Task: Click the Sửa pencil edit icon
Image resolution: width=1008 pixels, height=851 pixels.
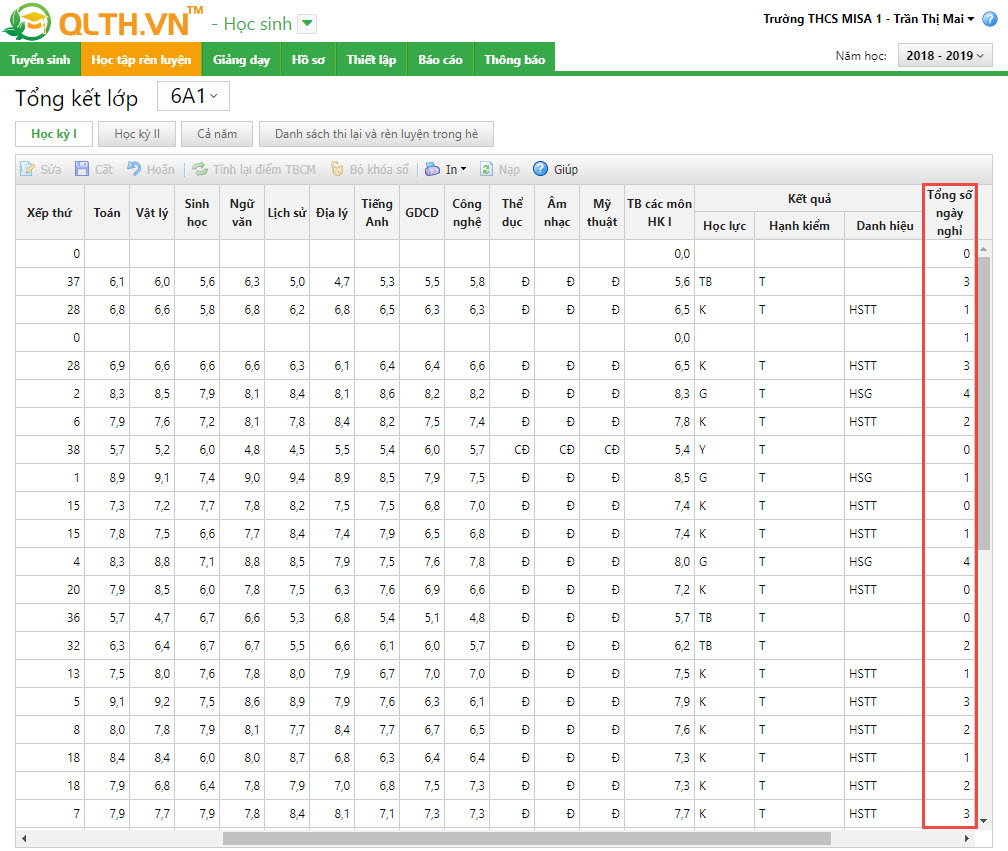Action: (28, 169)
